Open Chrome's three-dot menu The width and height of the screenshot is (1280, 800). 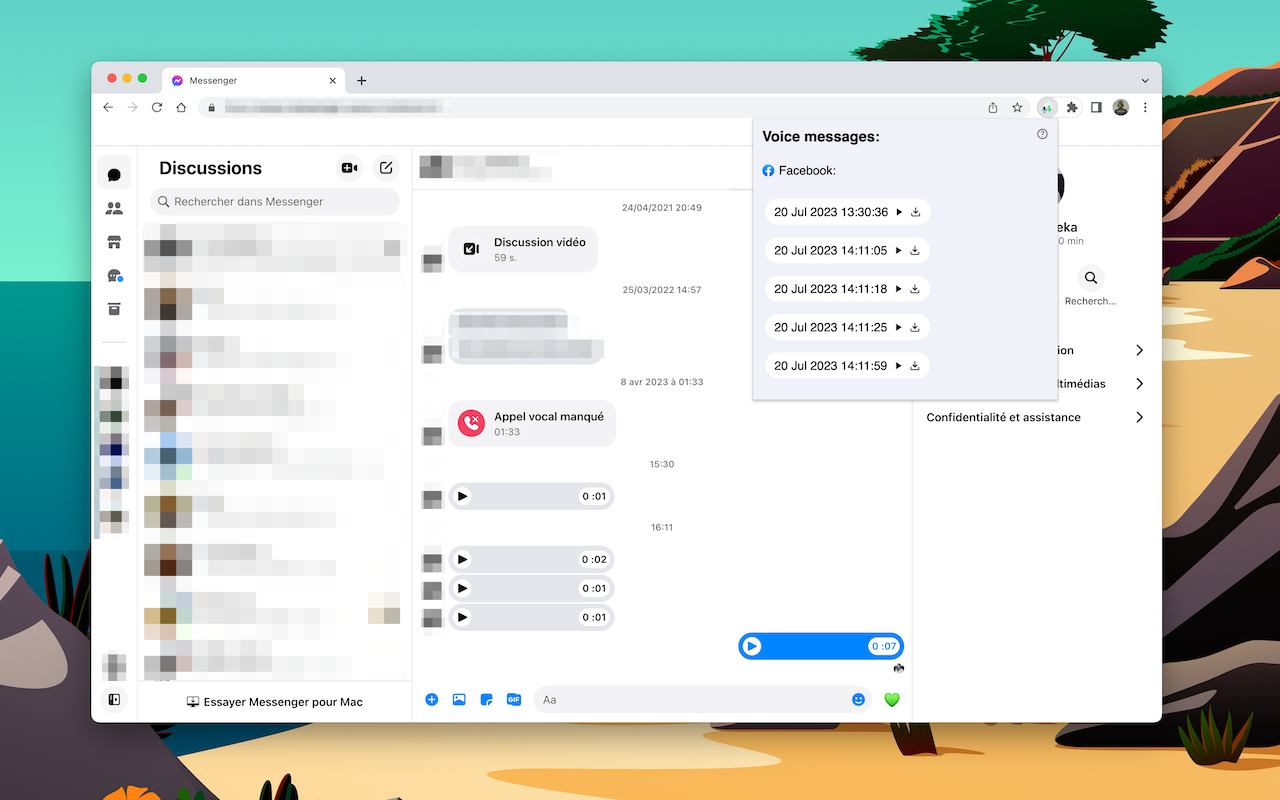point(1145,107)
